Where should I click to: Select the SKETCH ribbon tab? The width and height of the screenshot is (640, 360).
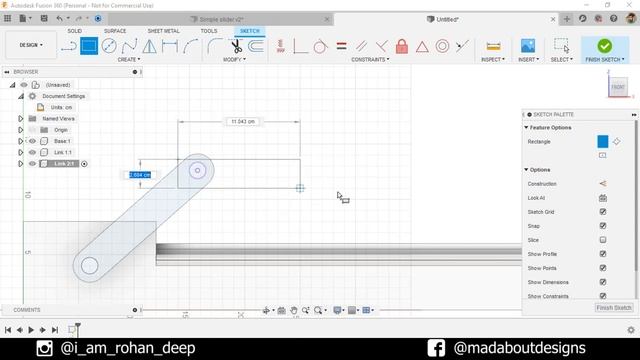click(x=250, y=31)
